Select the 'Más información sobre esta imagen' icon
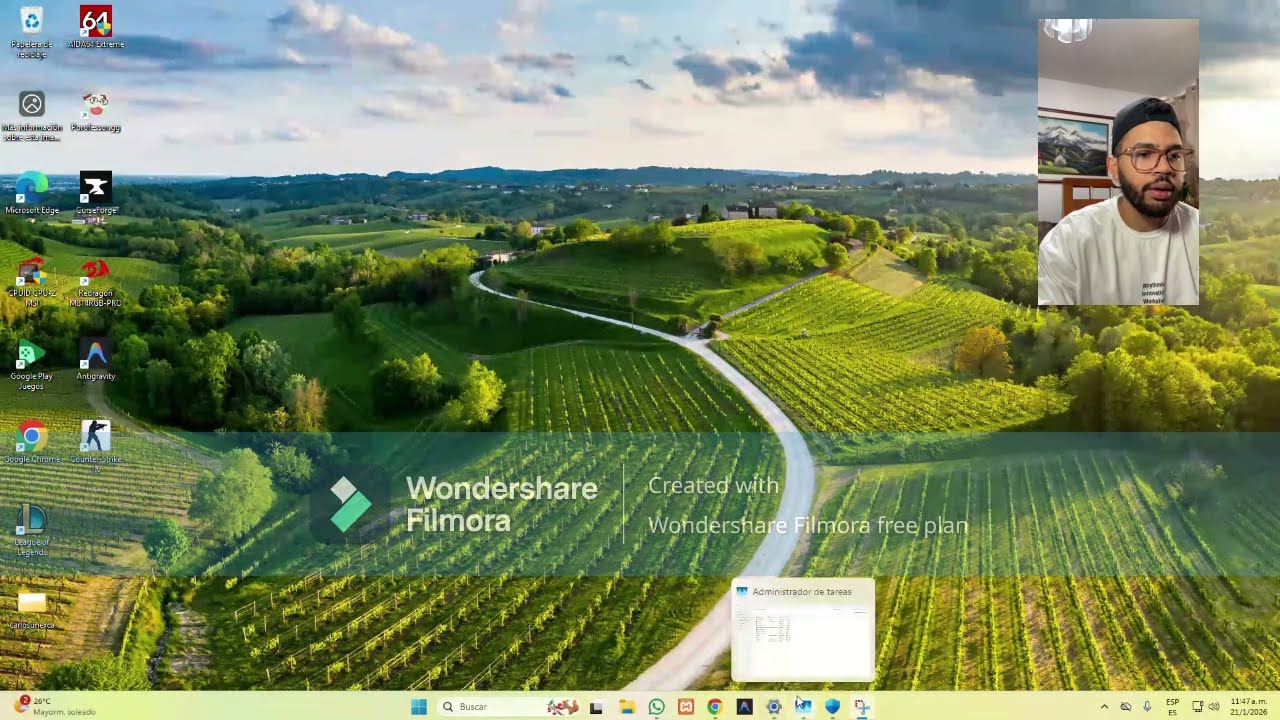Image resolution: width=1280 pixels, height=720 pixels. tap(32, 115)
